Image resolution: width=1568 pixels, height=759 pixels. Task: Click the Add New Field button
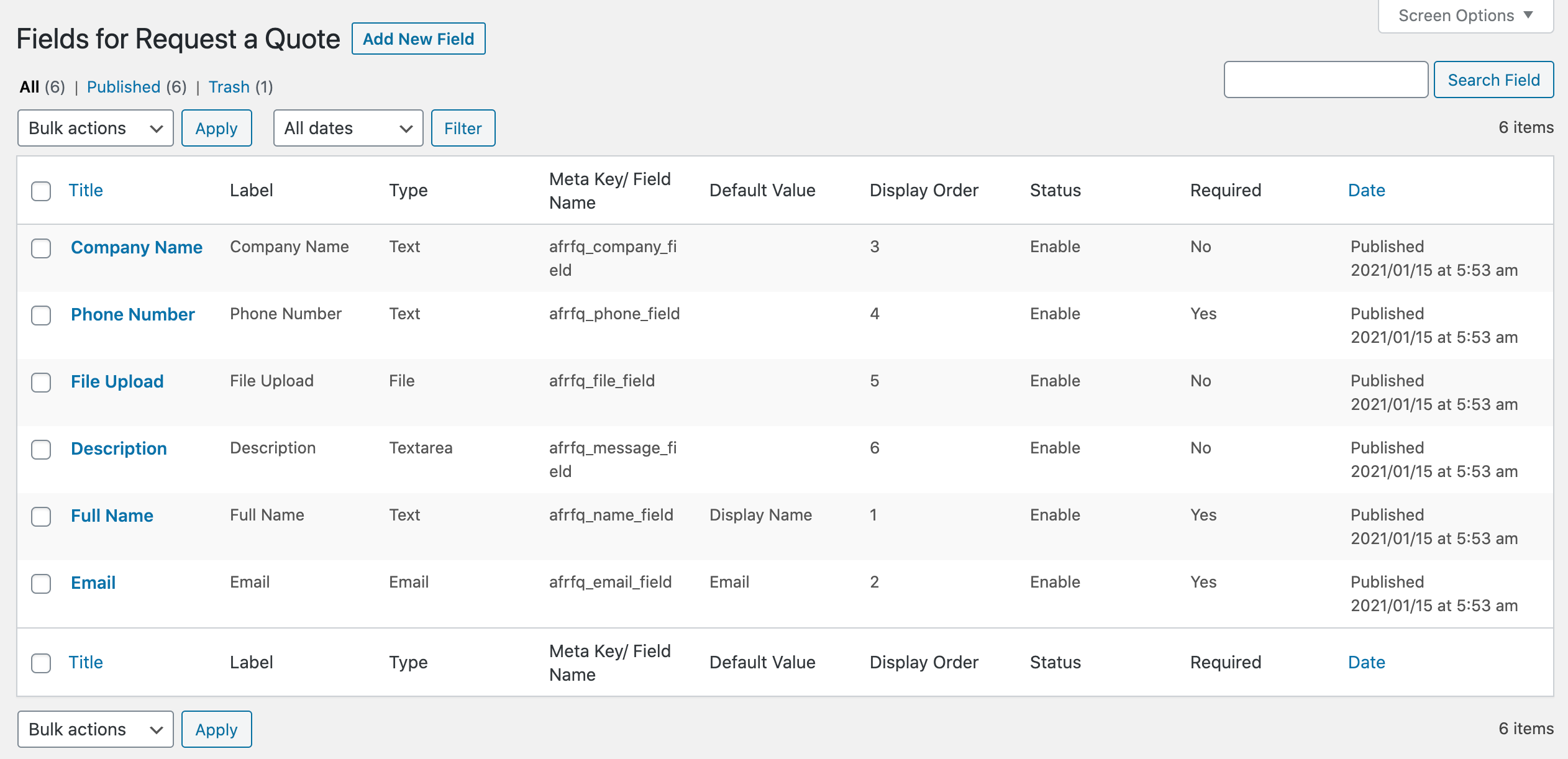(x=418, y=39)
